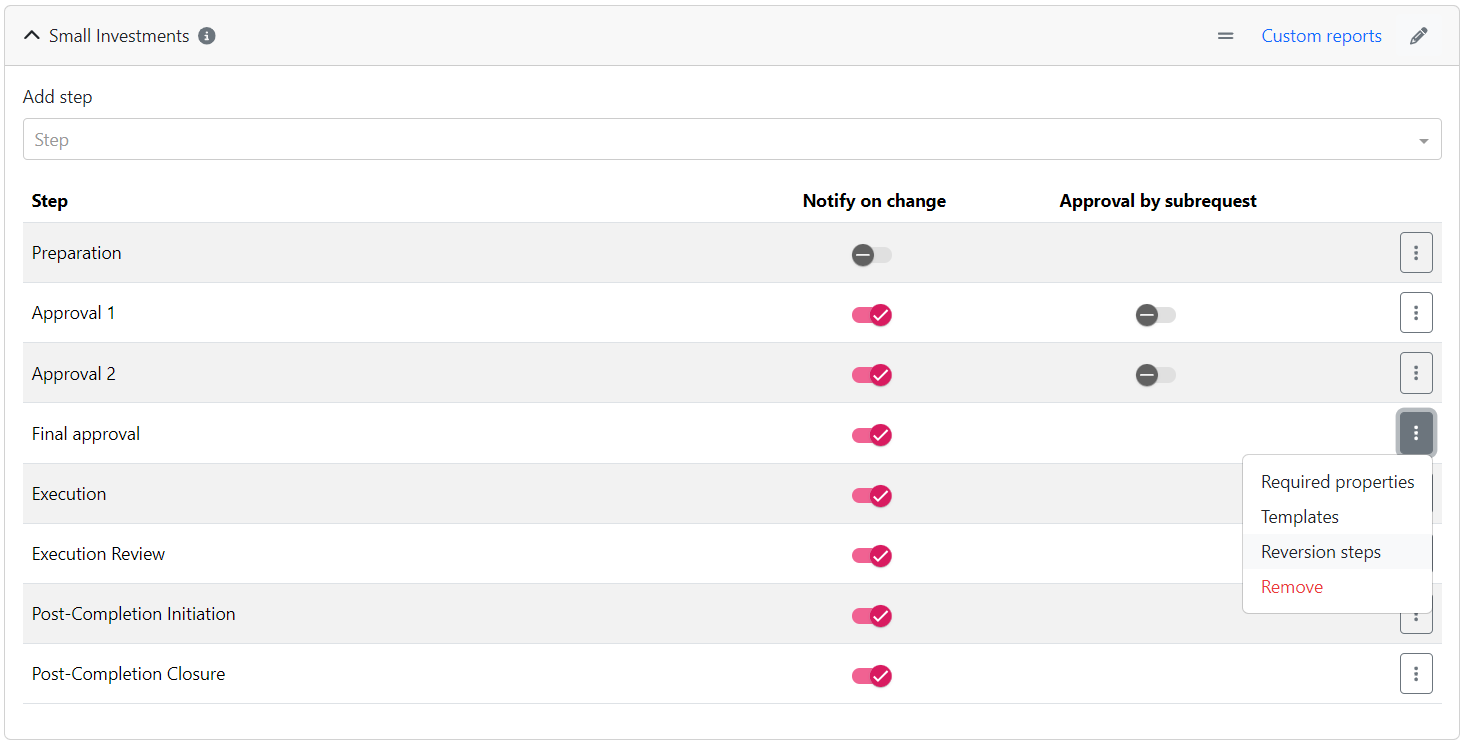Disable Notify on change for Execution
This screenshot has width=1465, height=744.
pyautogui.click(x=872, y=495)
